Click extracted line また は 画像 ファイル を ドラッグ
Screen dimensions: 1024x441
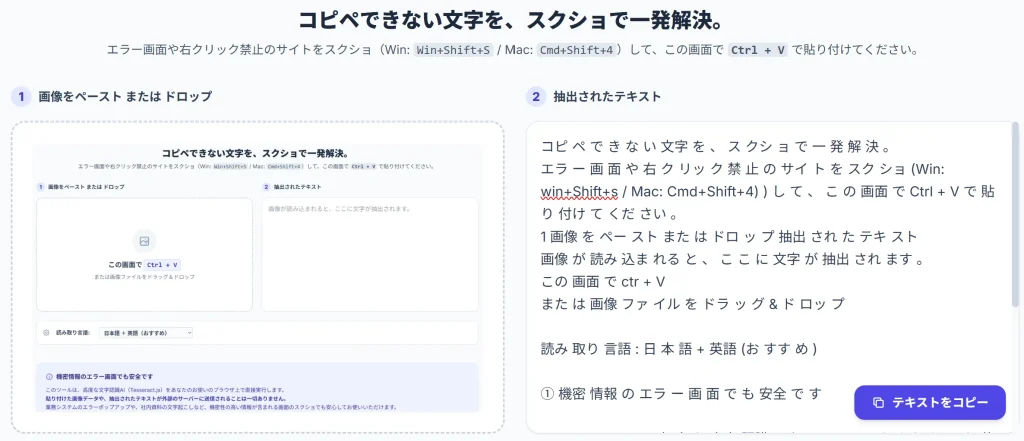click(x=694, y=304)
